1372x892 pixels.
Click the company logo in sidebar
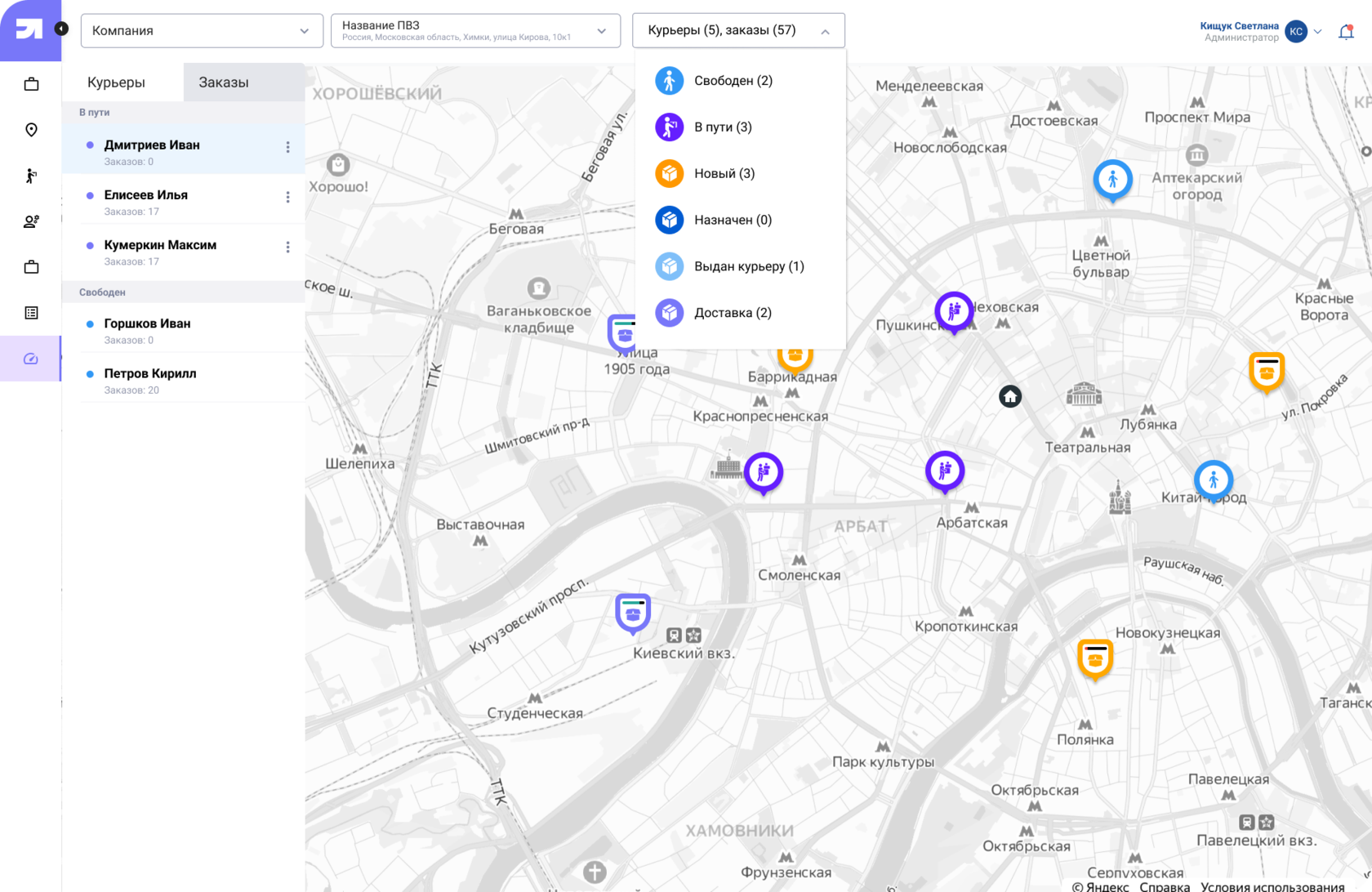[29, 30]
